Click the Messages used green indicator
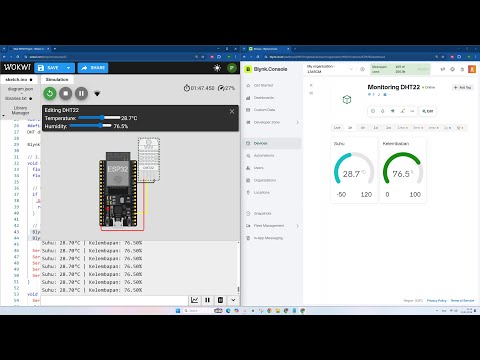Image resolution: width=480 pixels, height=360 pixels. pos(400,69)
